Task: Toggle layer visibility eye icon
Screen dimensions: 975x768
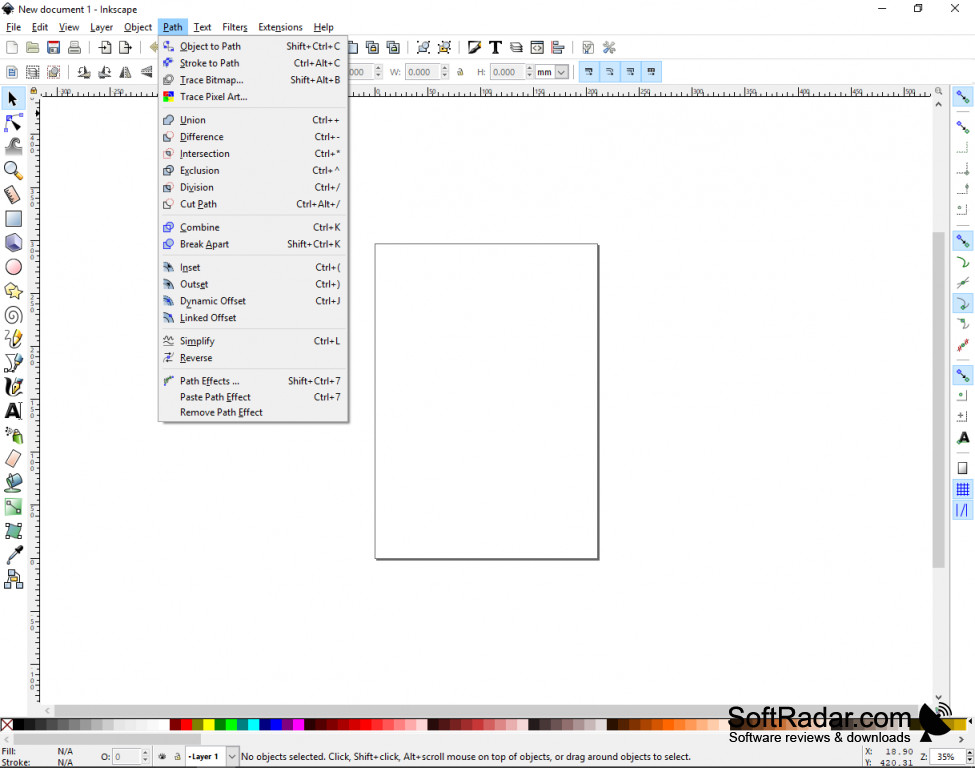Action: click(x=162, y=757)
